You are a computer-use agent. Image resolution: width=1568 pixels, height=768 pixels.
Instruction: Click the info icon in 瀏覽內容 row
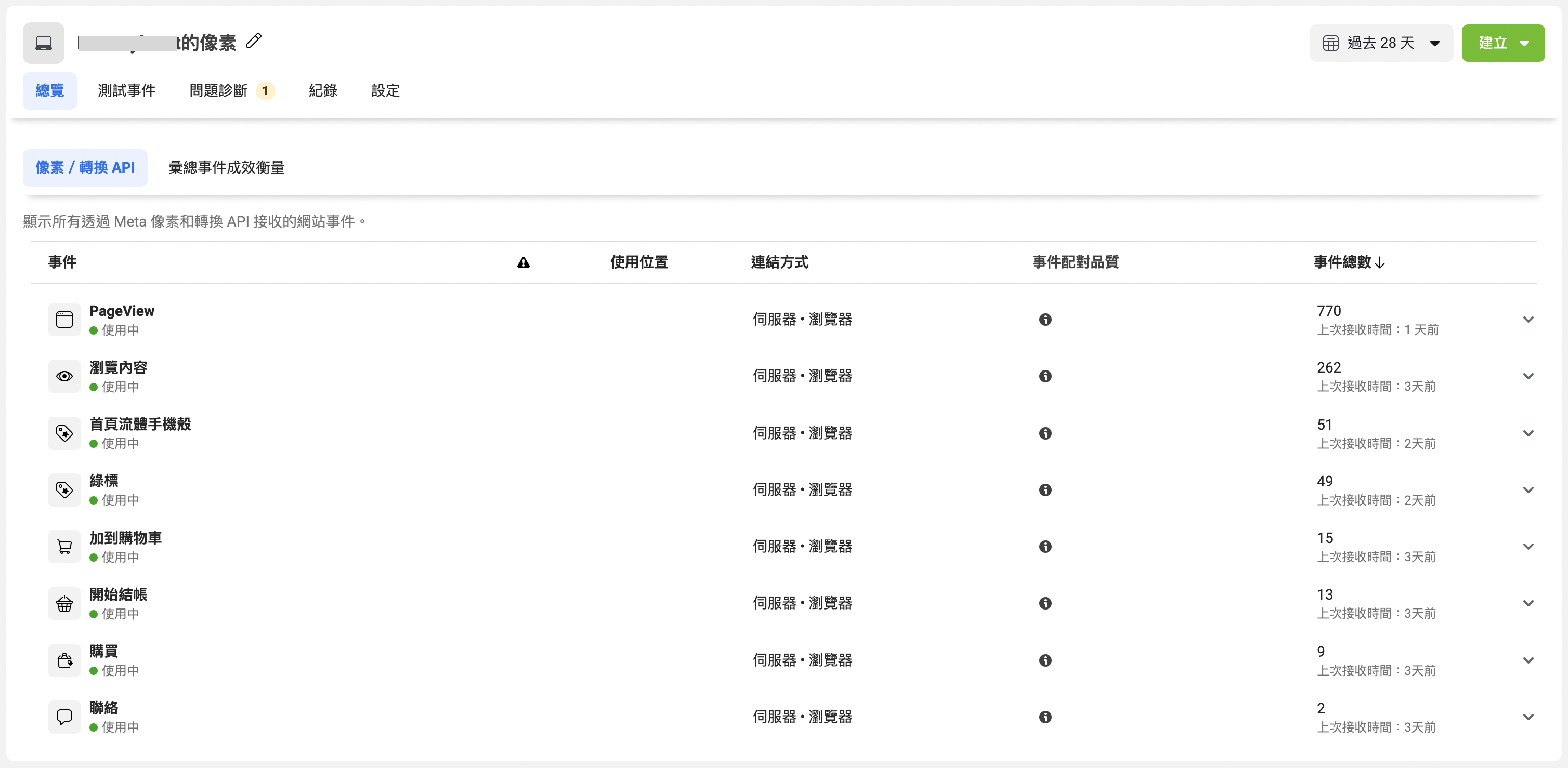click(x=1045, y=376)
